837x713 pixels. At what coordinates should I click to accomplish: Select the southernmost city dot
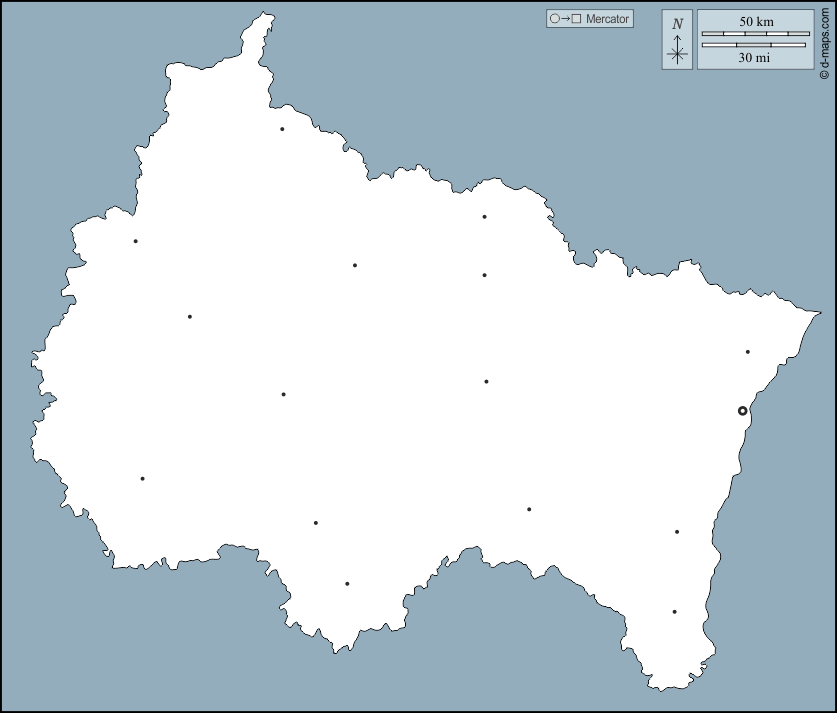coord(674,612)
